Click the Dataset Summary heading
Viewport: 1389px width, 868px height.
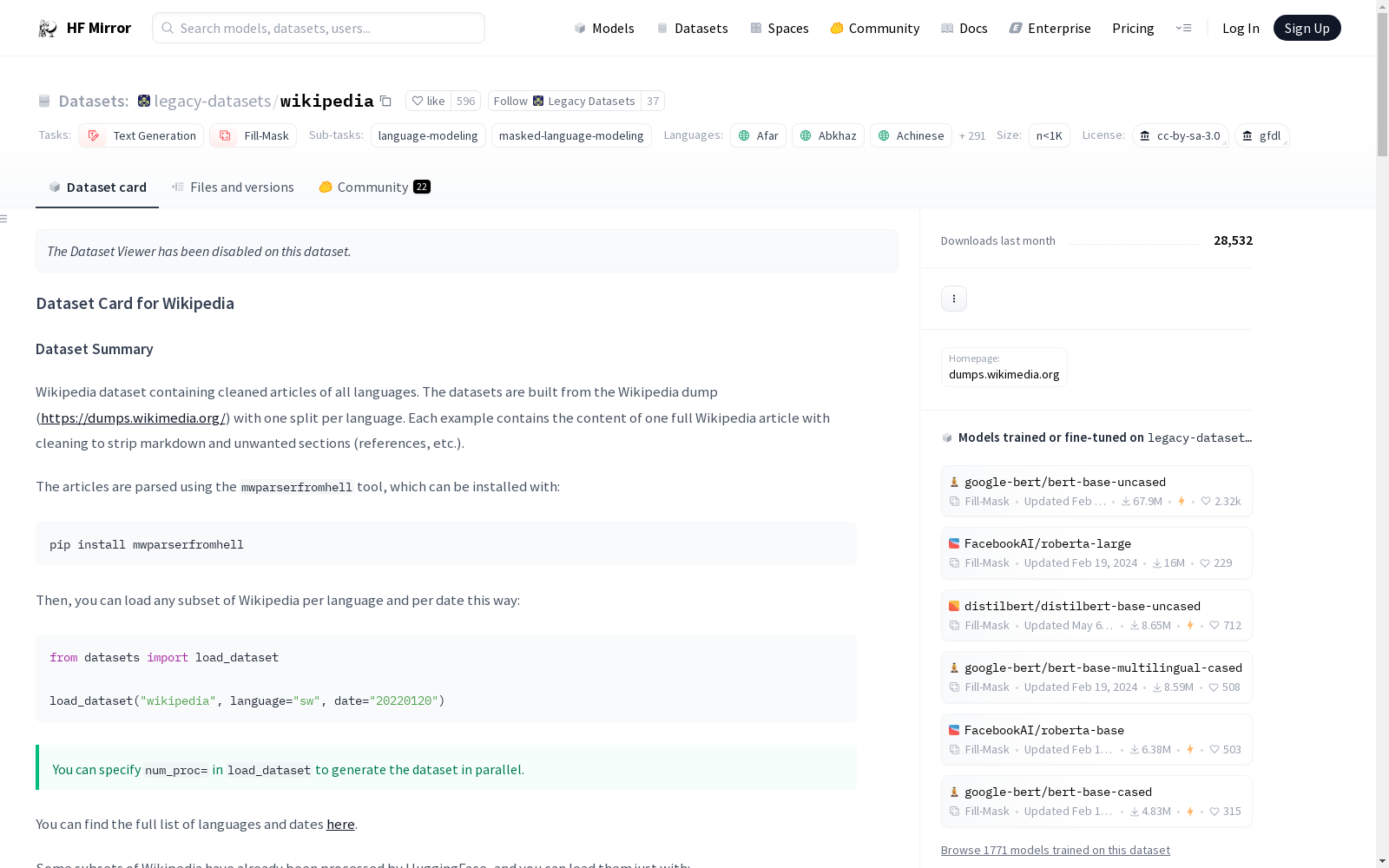[x=95, y=349]
